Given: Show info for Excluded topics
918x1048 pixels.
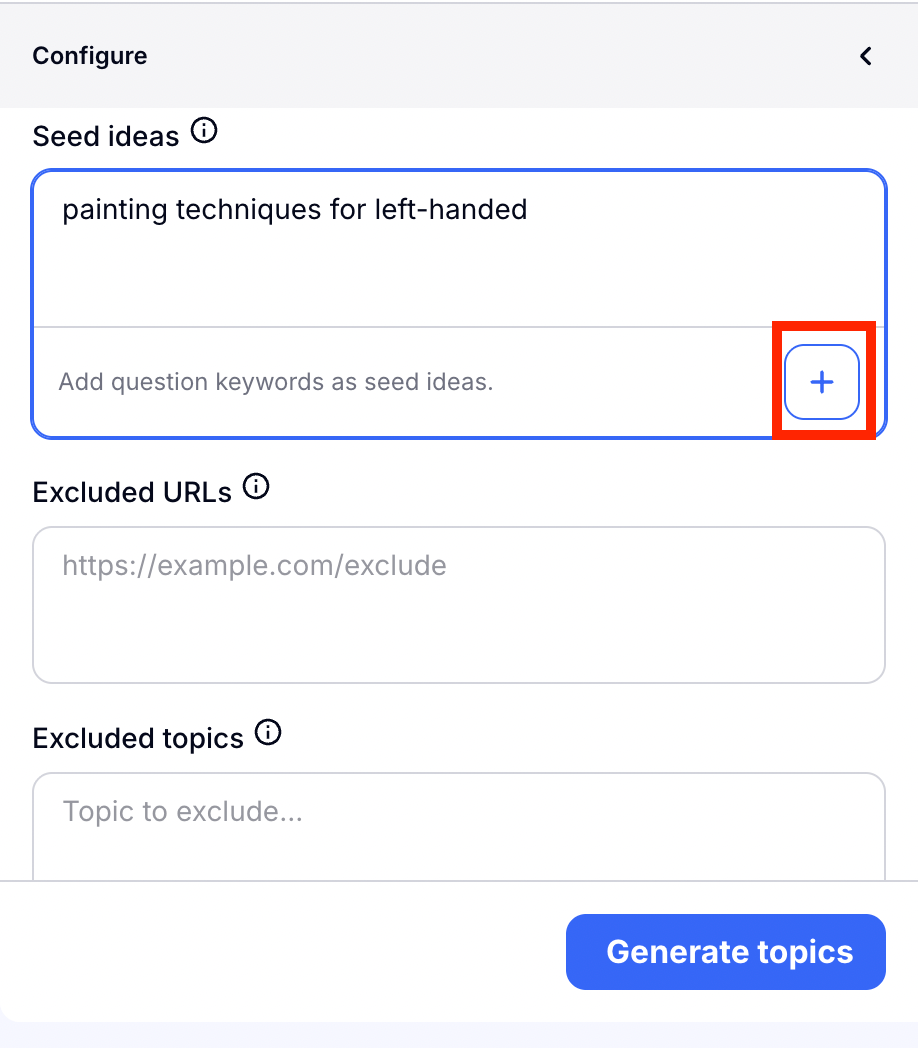Looking at the screenshot, I should [x=268, y=733].
